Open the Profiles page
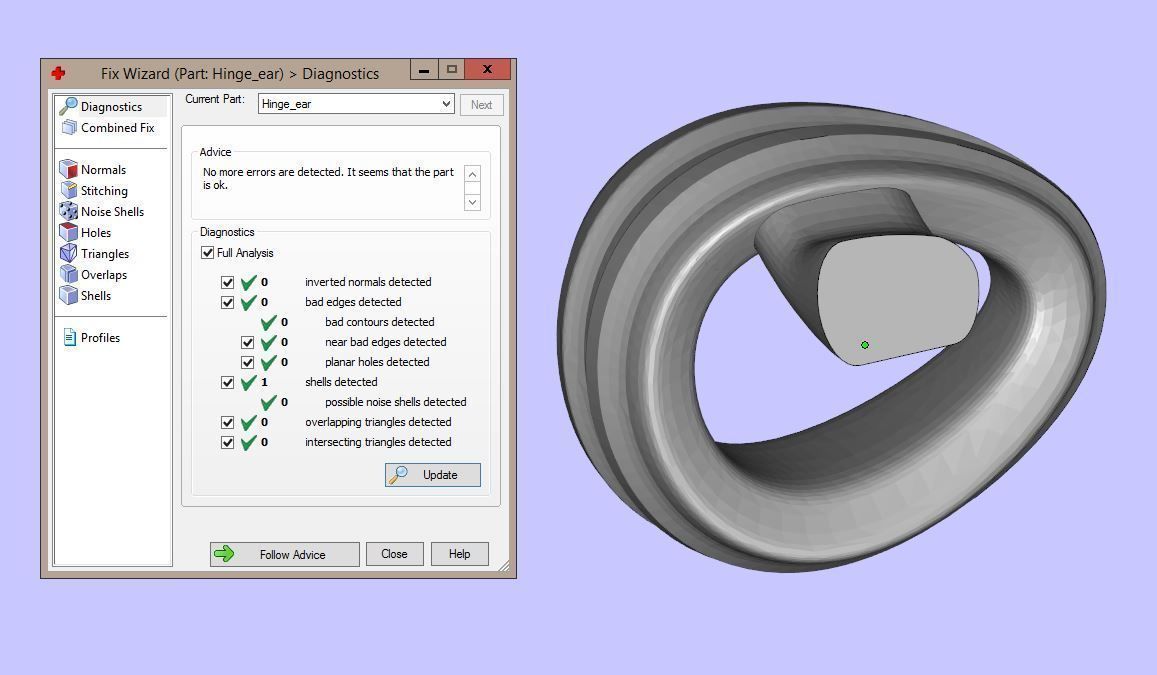The height and width of the screenshot is (675, 1157). [x=99, y=338]
